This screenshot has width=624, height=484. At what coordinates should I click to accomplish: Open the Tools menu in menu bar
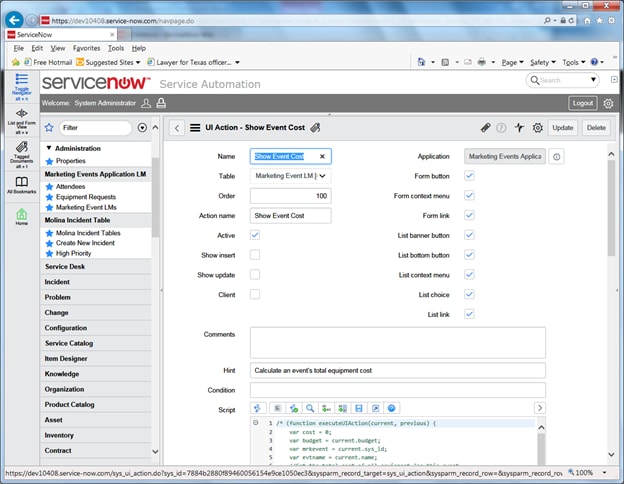point(116,47)
